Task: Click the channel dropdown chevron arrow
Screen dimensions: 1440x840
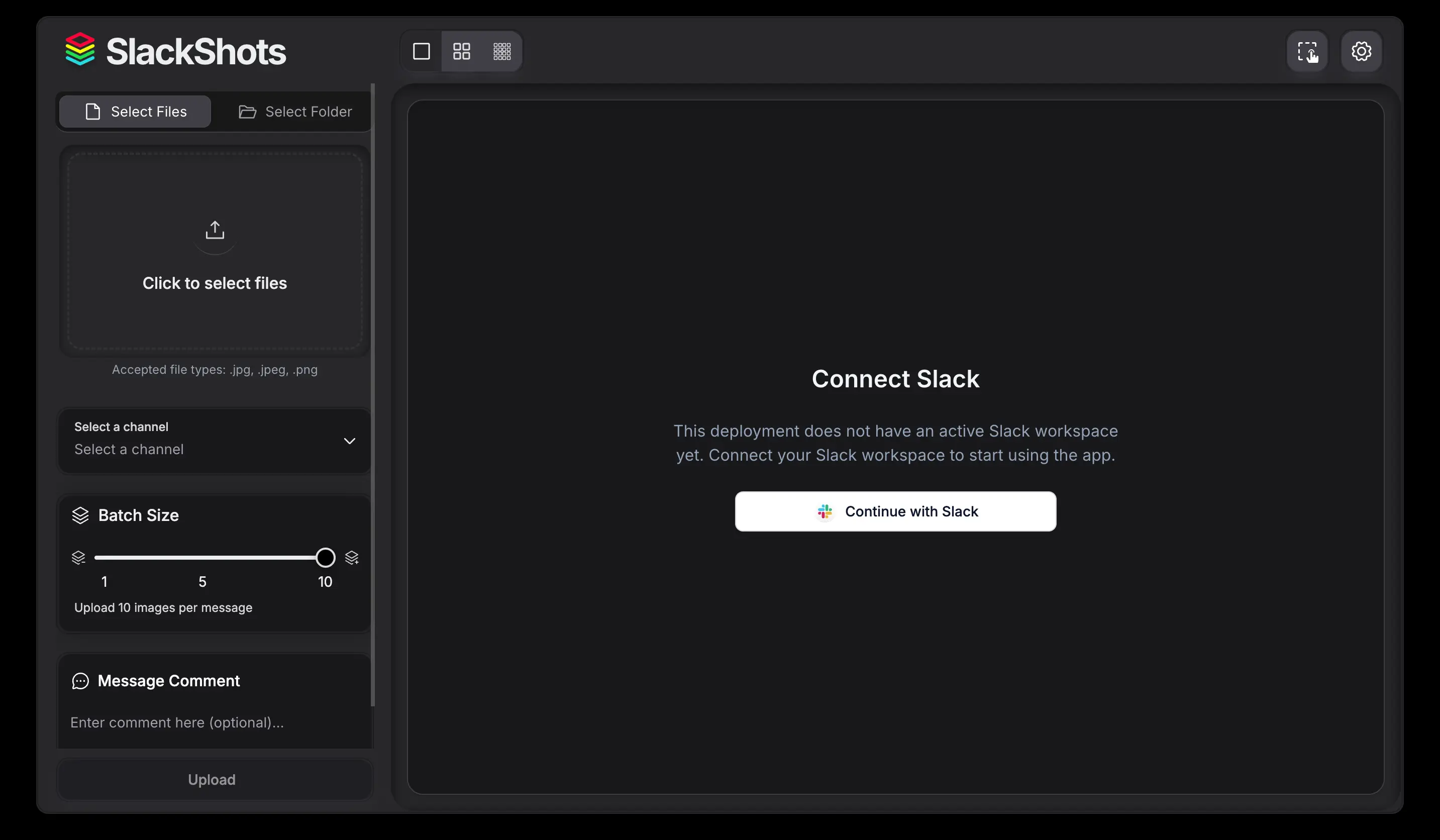Action: tap(350, 441)
